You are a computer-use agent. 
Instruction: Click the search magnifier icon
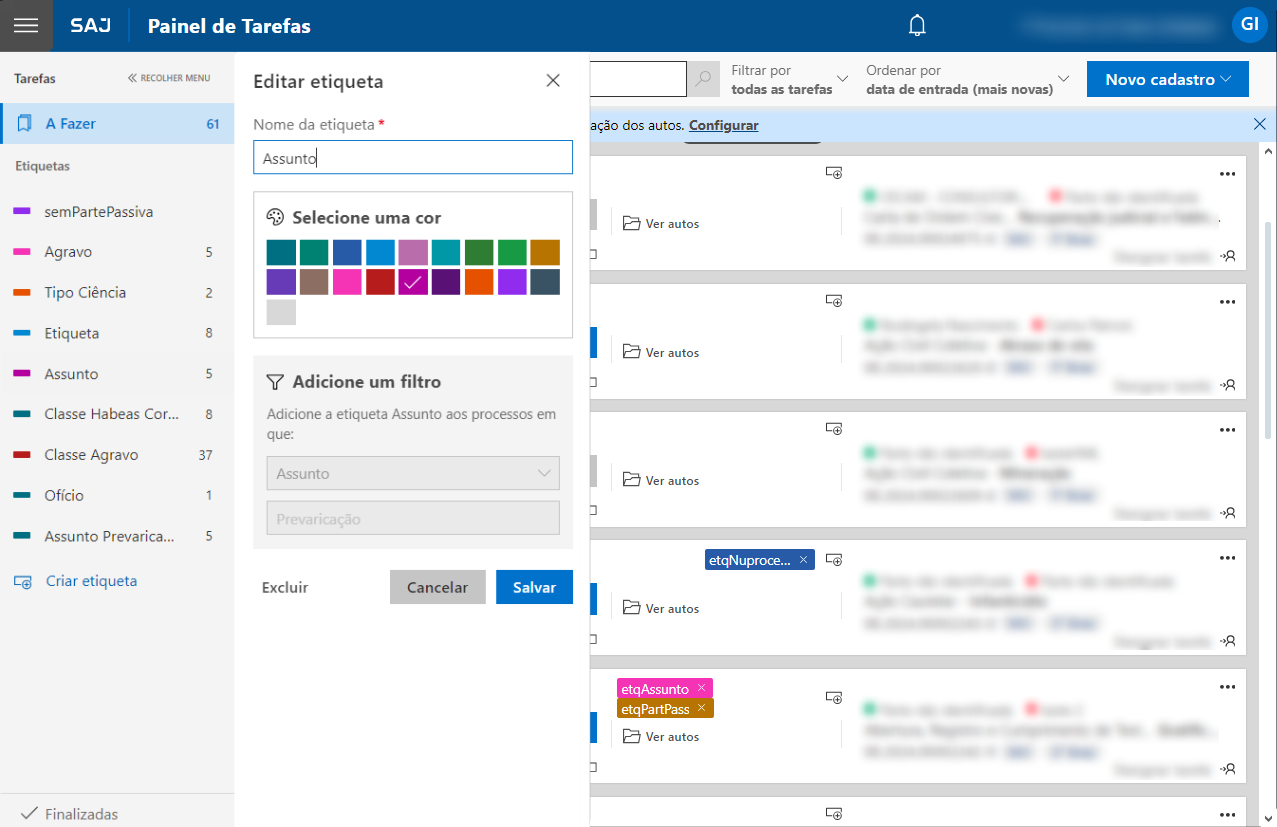(704, 79)
